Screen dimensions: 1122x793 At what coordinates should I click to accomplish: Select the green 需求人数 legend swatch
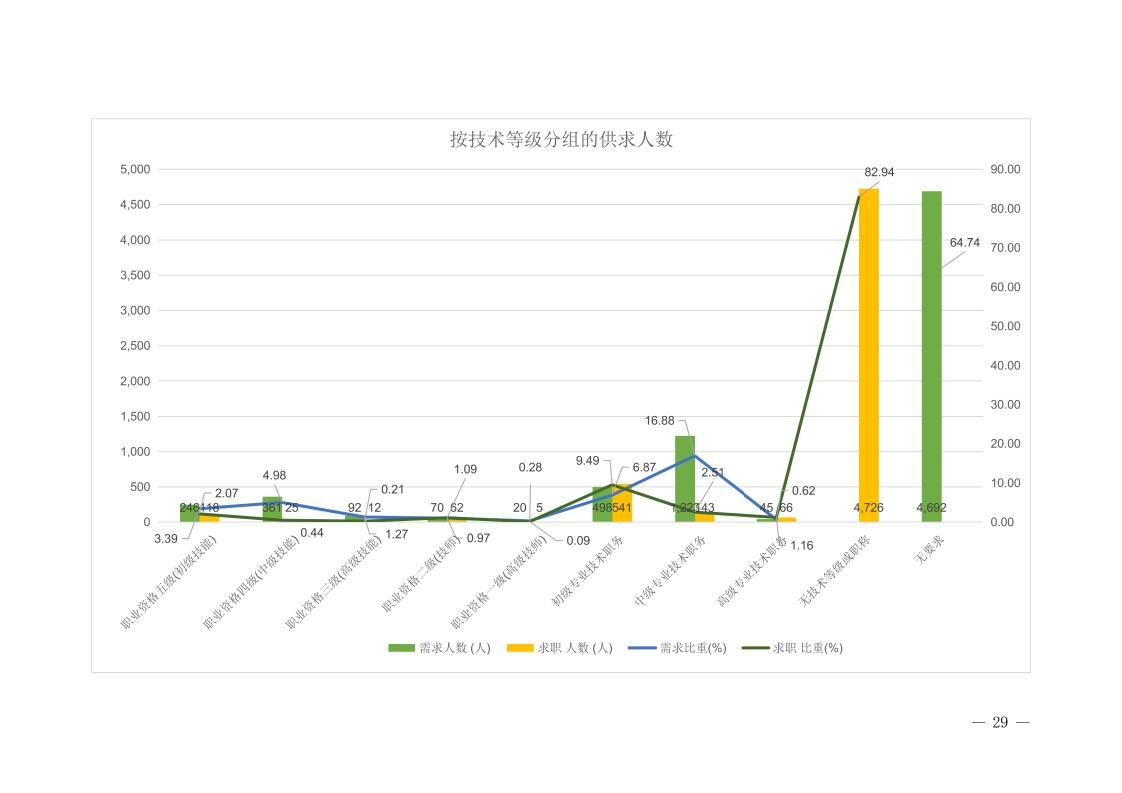pyautogui.click(x=401, y=648)
